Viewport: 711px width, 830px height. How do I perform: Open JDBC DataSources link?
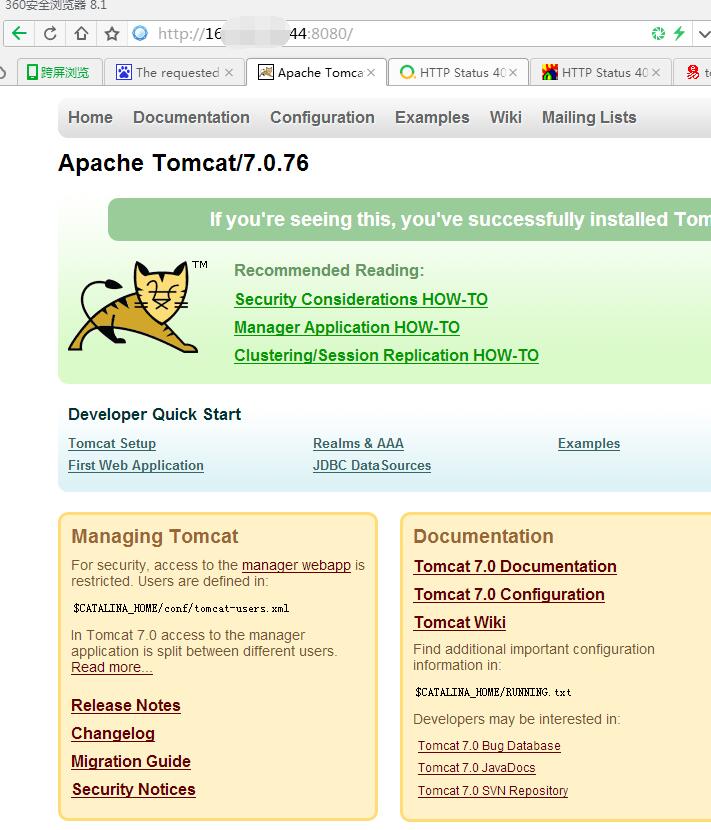click(x=372, y=466)
